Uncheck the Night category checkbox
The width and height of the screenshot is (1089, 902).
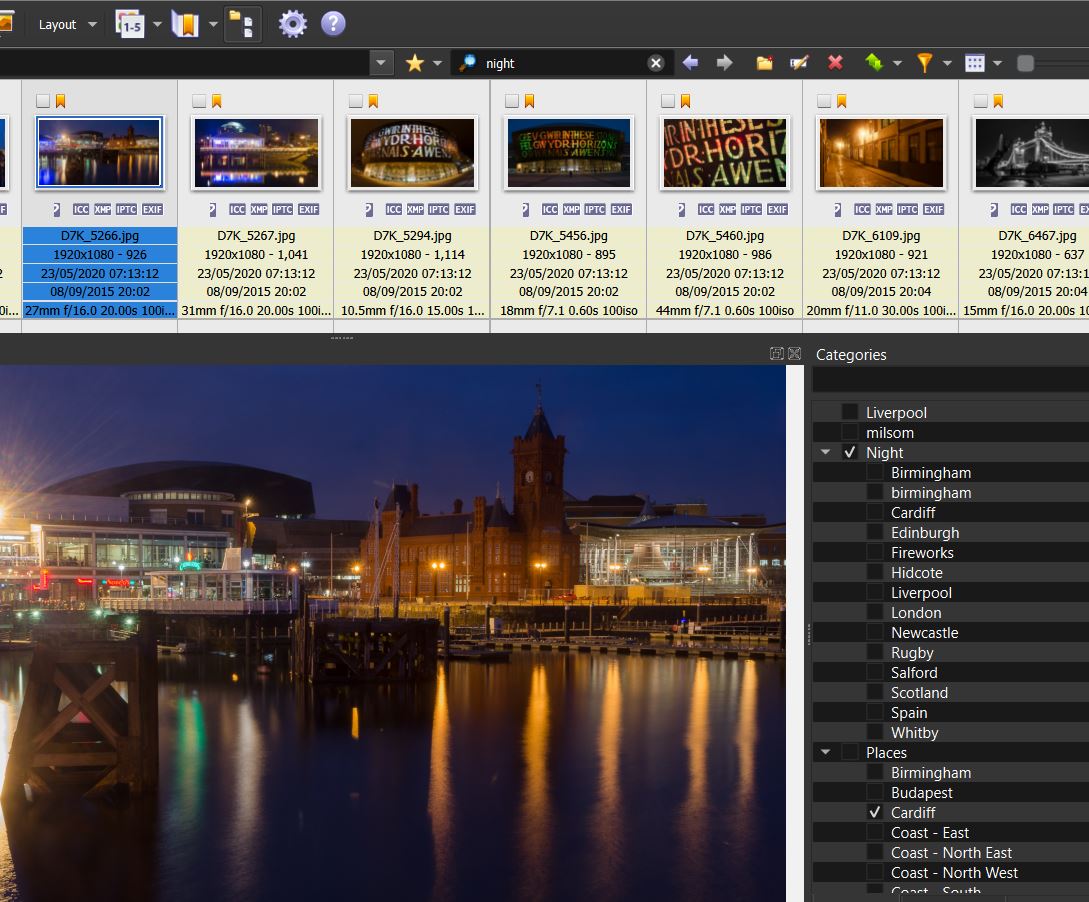pyautogui.click(x=850, y=452)
